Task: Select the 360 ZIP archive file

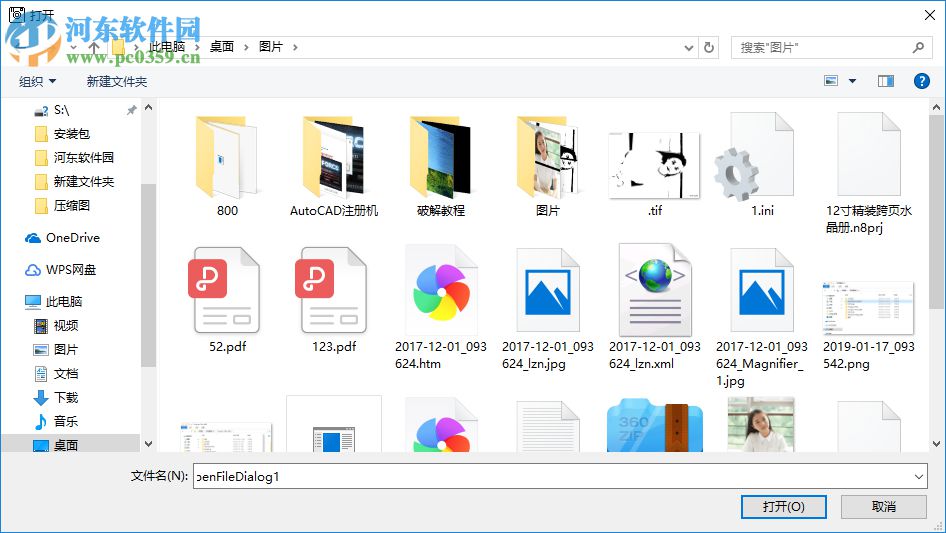Action: point(655,425)
